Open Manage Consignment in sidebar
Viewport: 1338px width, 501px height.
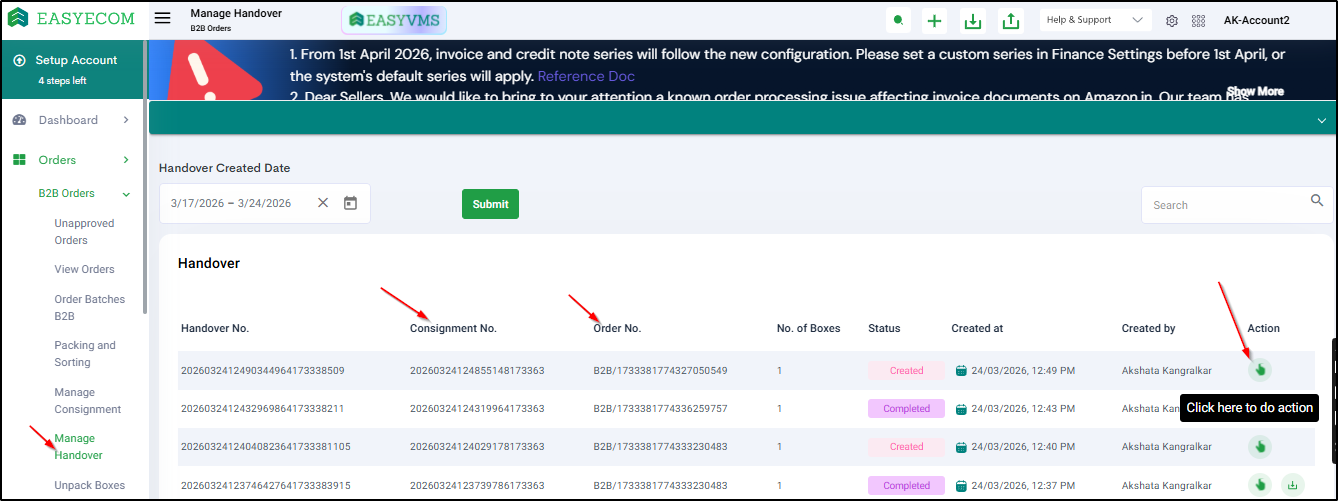88,401
